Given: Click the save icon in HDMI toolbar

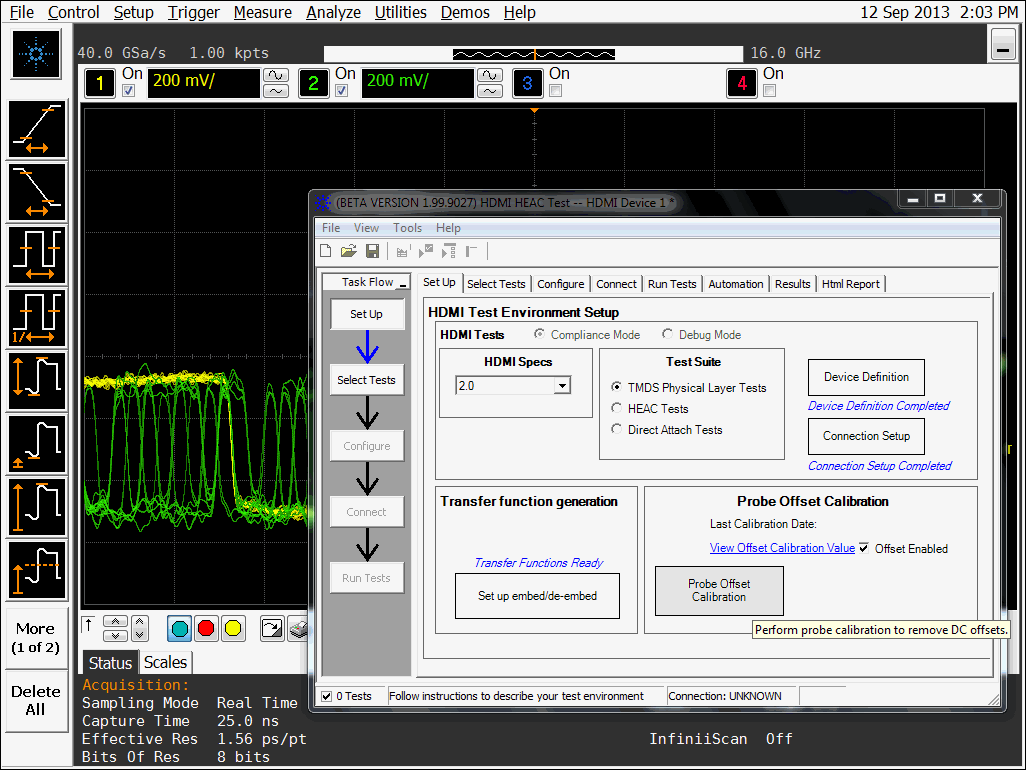Looking at the screenshot, I should [x=372, y=251].
